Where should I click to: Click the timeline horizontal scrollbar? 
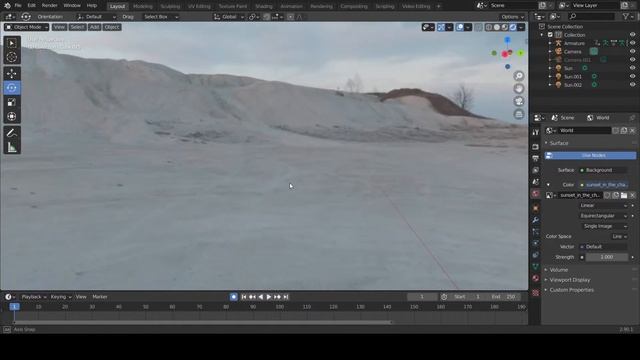(202, 322)
